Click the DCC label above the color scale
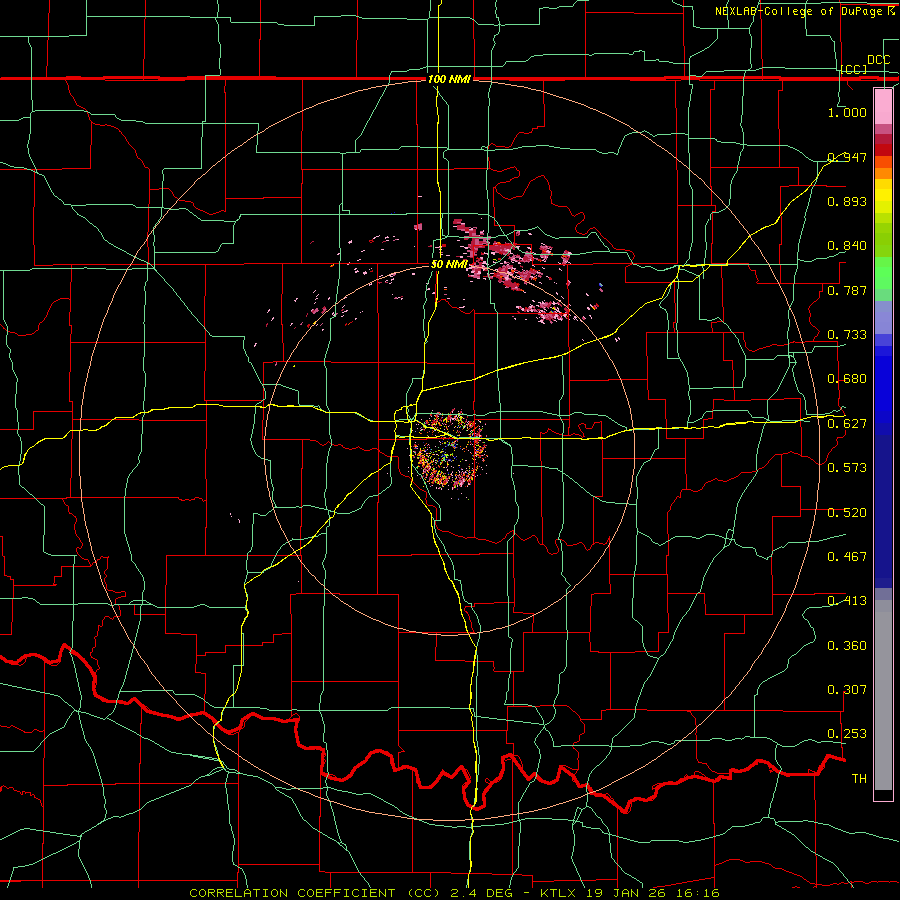This screenshot has width=900, height=900. (878, 60)
